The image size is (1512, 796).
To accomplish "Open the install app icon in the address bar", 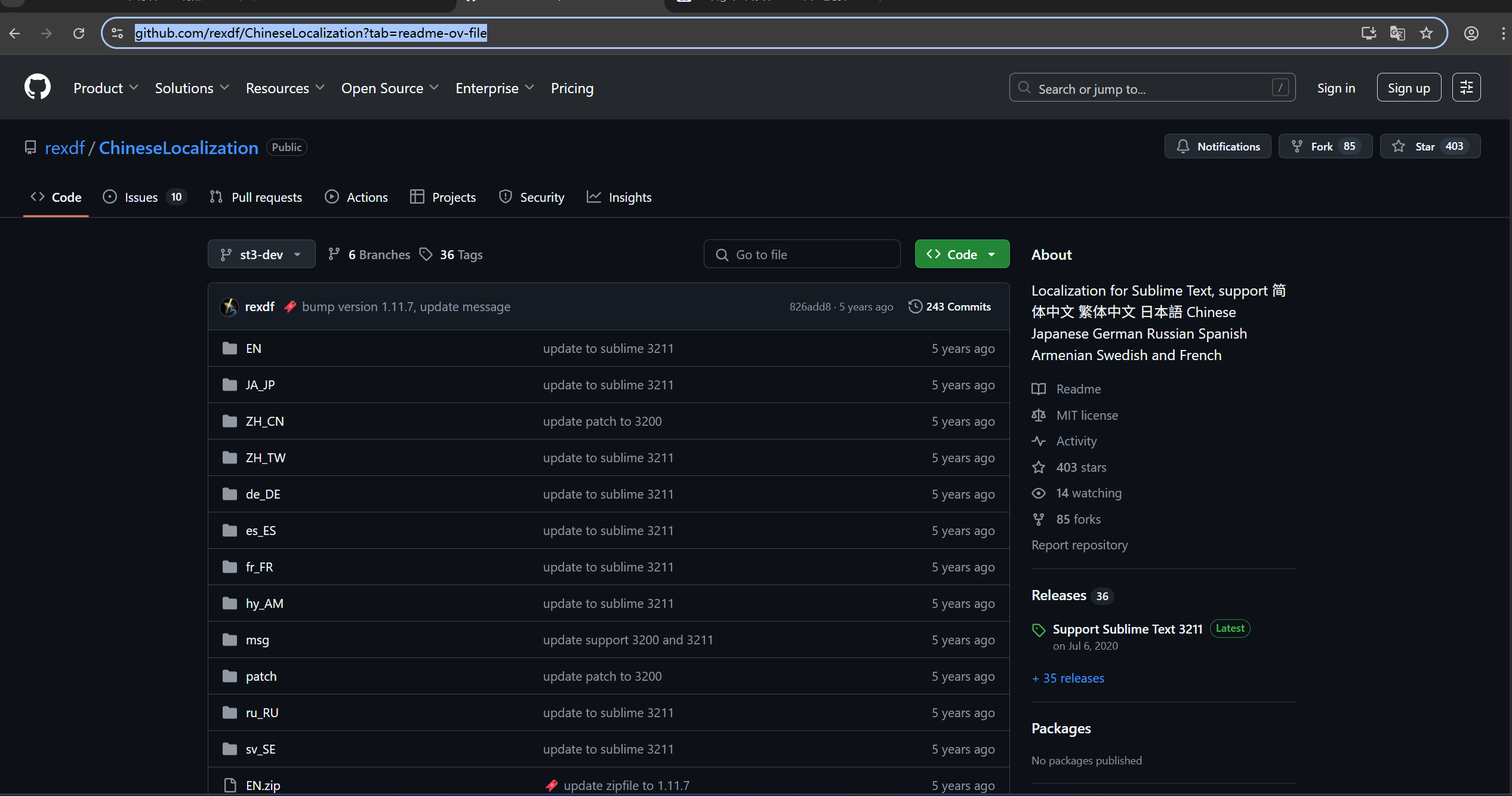I will [1368, 33].
